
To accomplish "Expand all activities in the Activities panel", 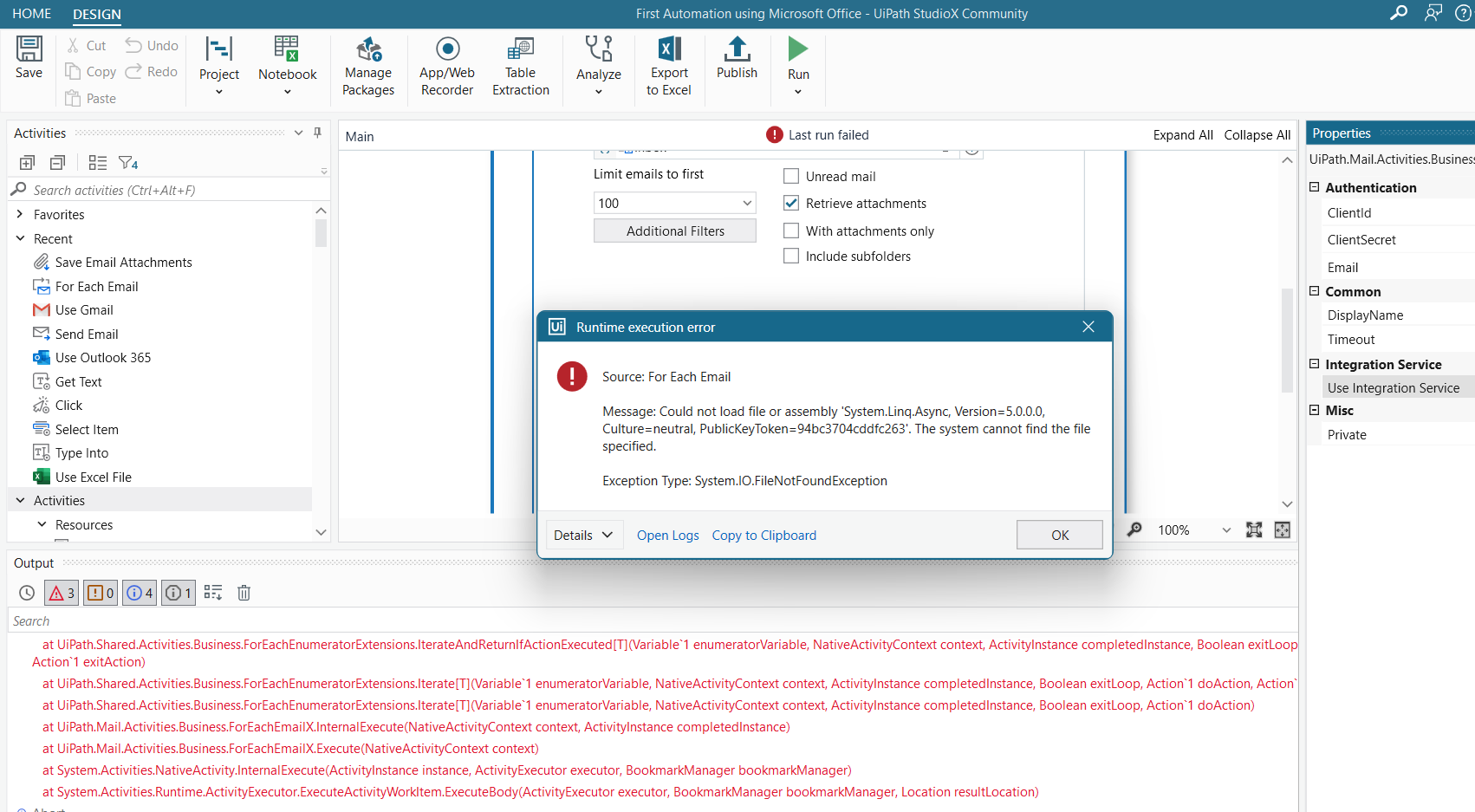I will tap(27, 163).
